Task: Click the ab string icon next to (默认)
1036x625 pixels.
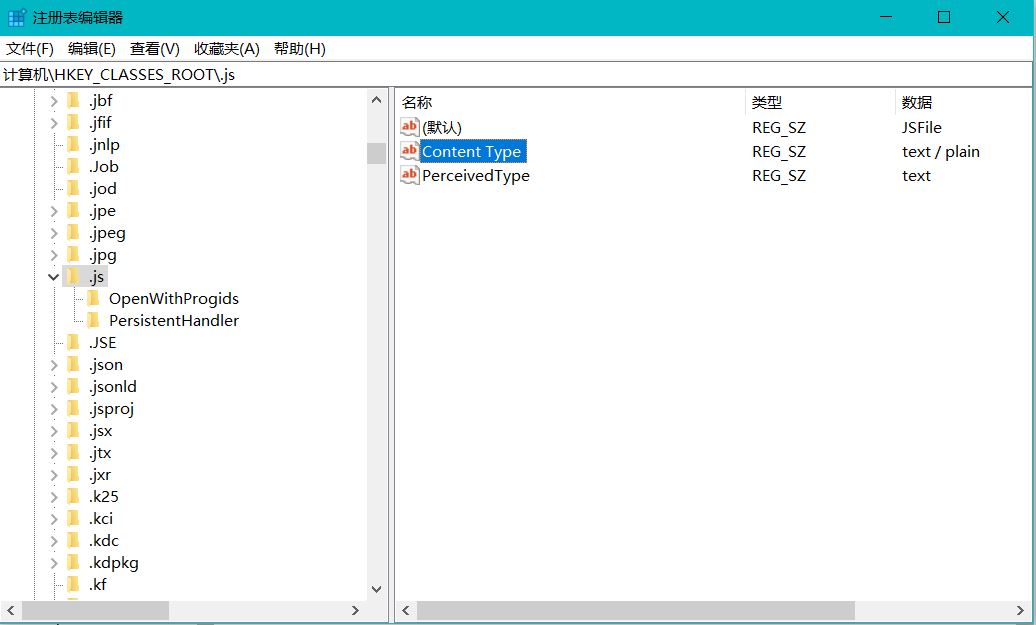Action: click(408, 127)
